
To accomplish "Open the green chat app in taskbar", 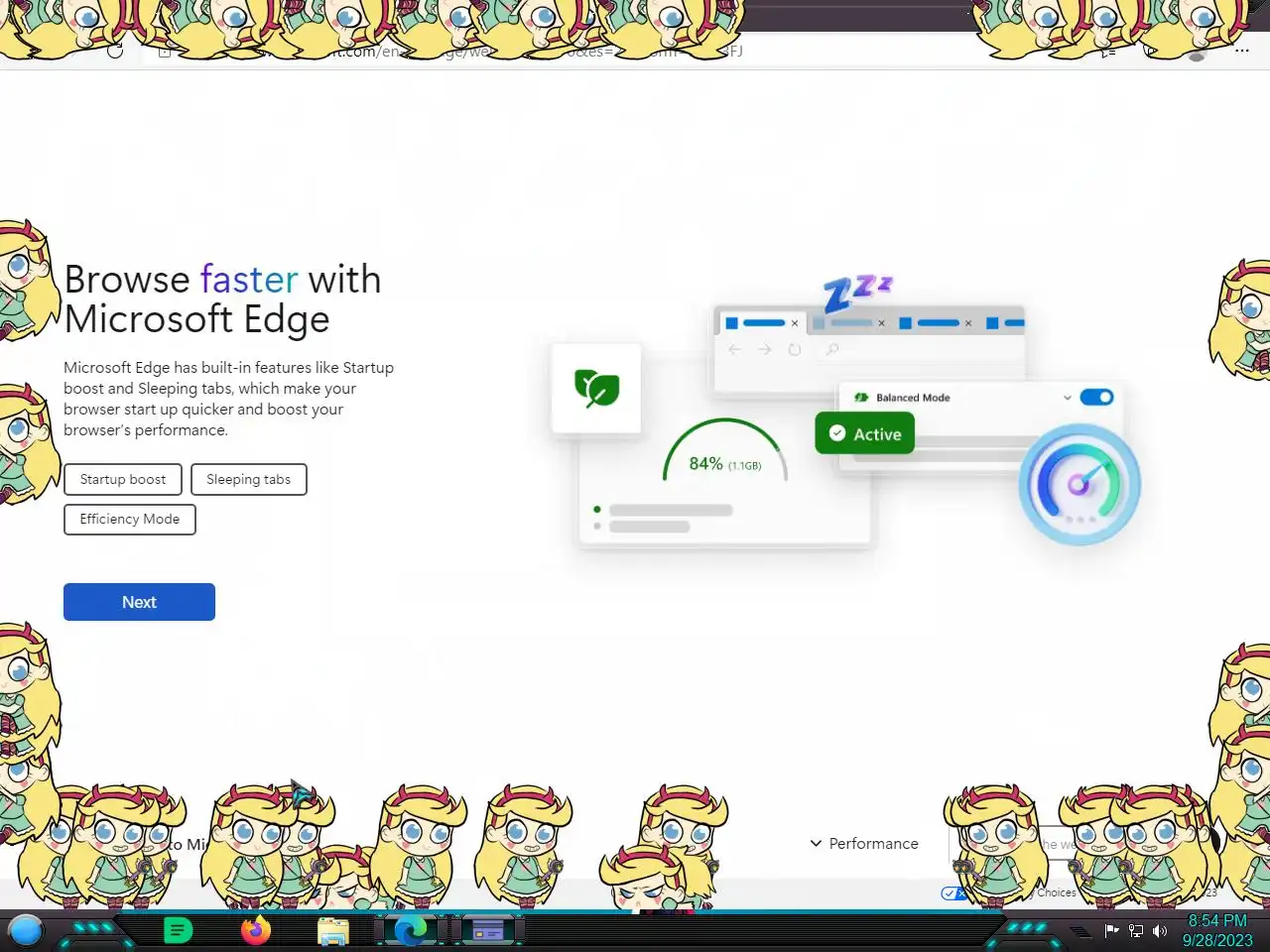I will pos(178,930).
